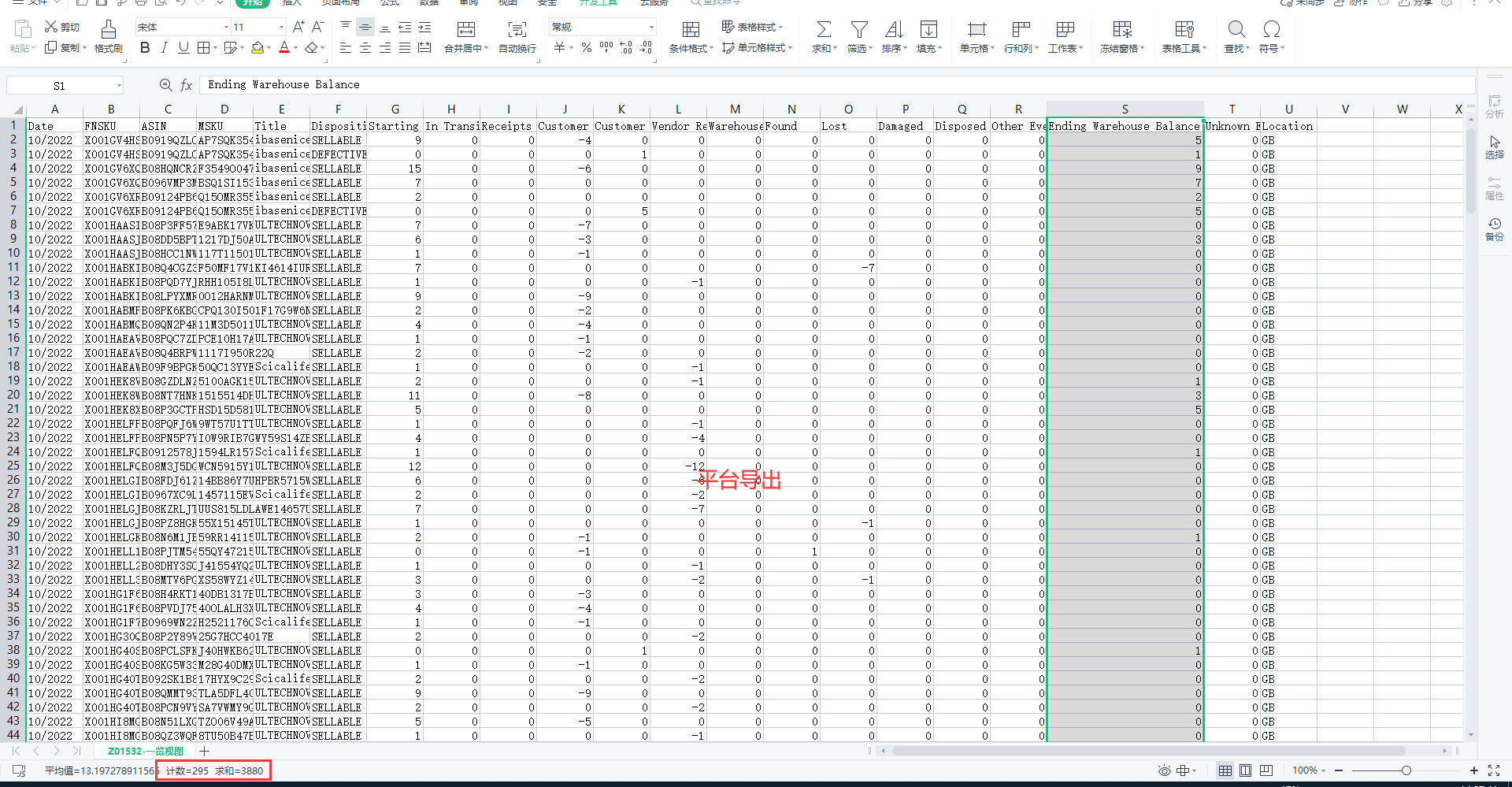Click the increase decimal places icon
The height and width of the screenshot is (787, 1512).
pyautogui.click(x=626, y=48)
